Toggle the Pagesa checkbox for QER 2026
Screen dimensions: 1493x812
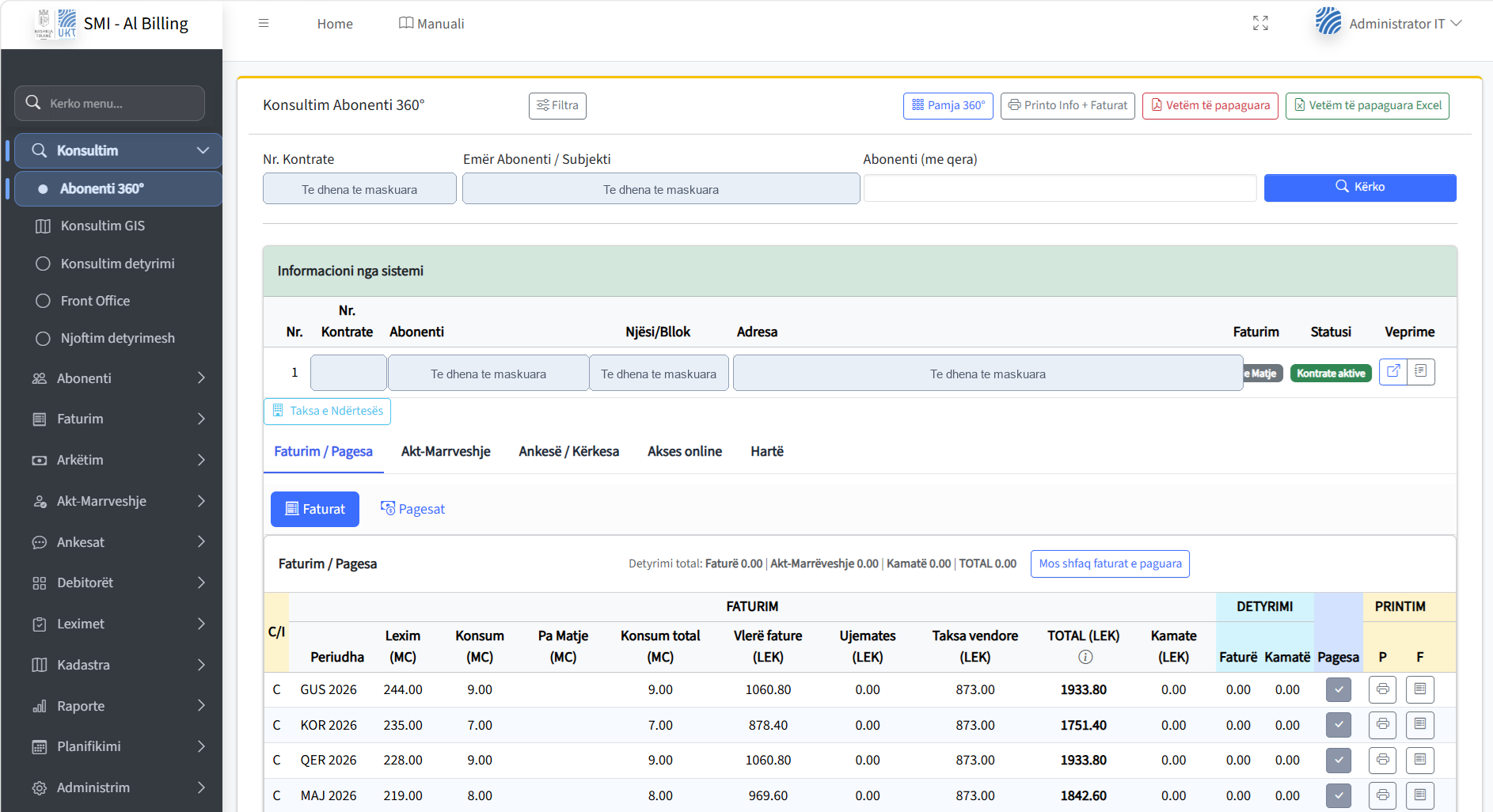point(1339,760)
